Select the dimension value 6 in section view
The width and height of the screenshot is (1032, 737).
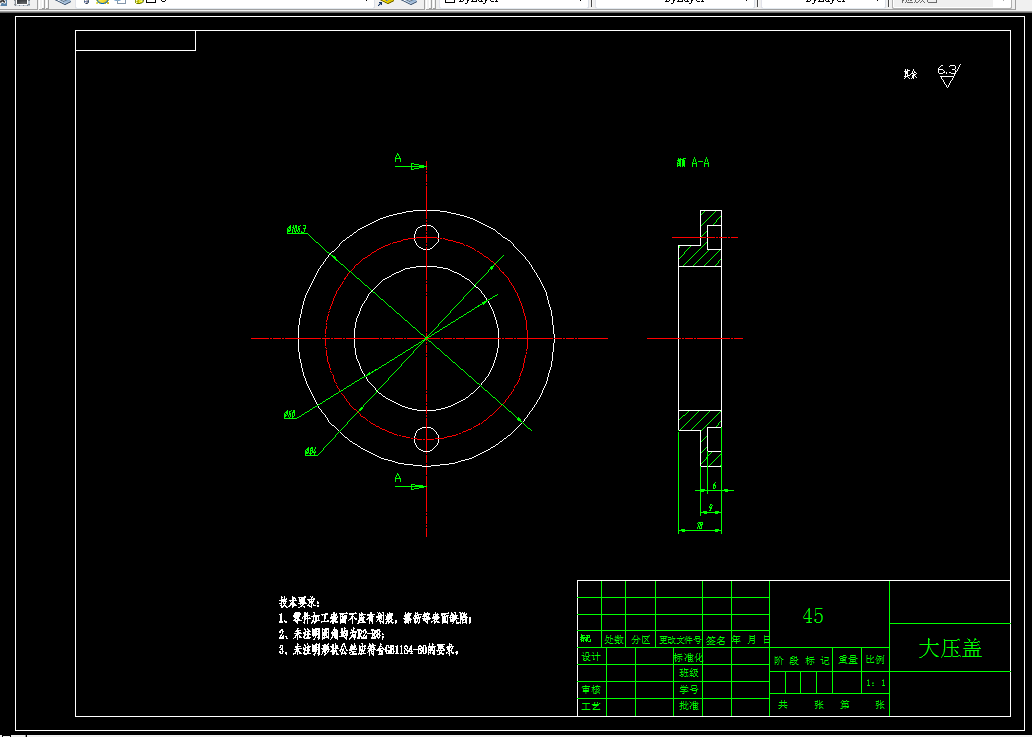pos(715,486)
